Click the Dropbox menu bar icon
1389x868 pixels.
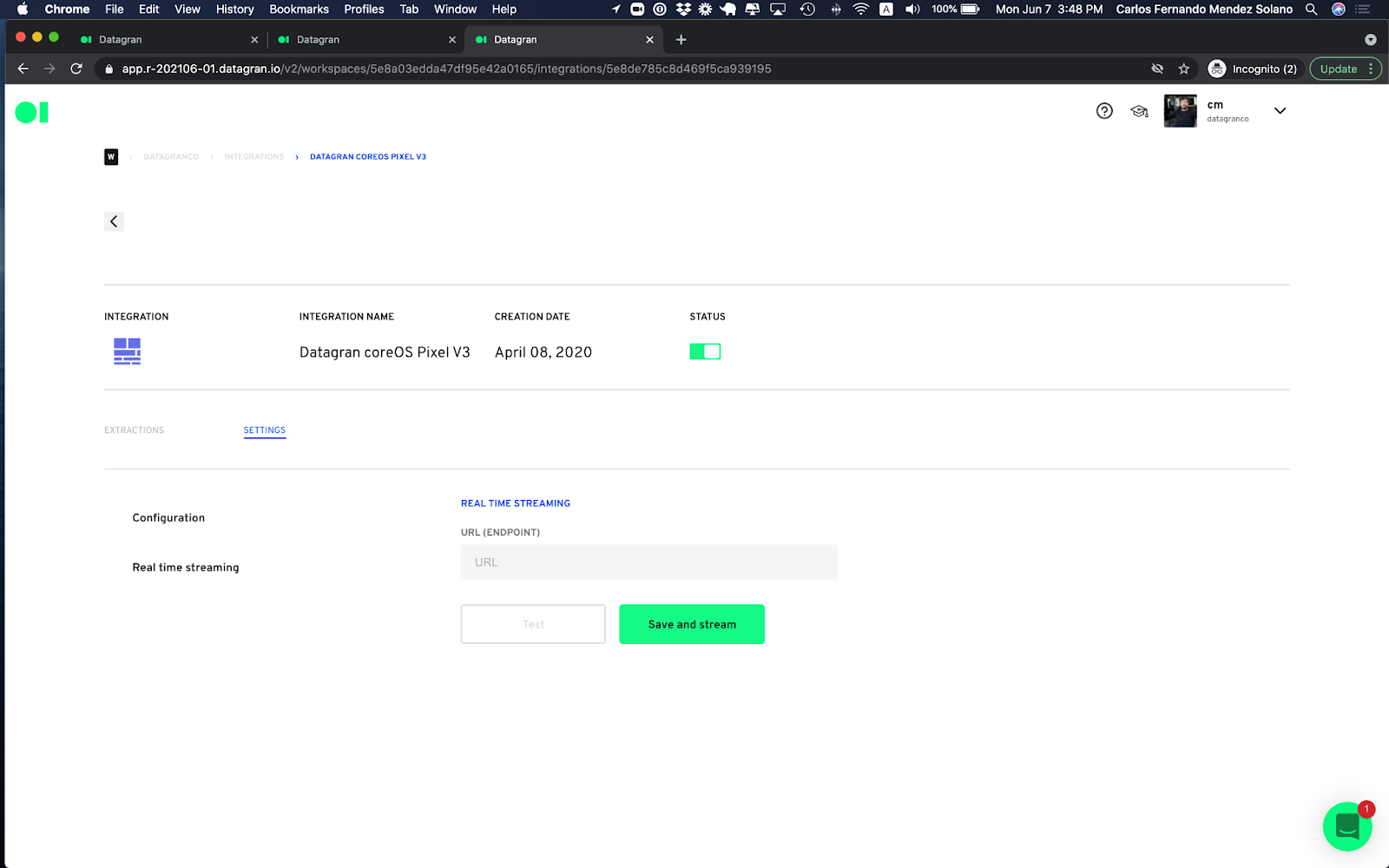coord(683,9)
